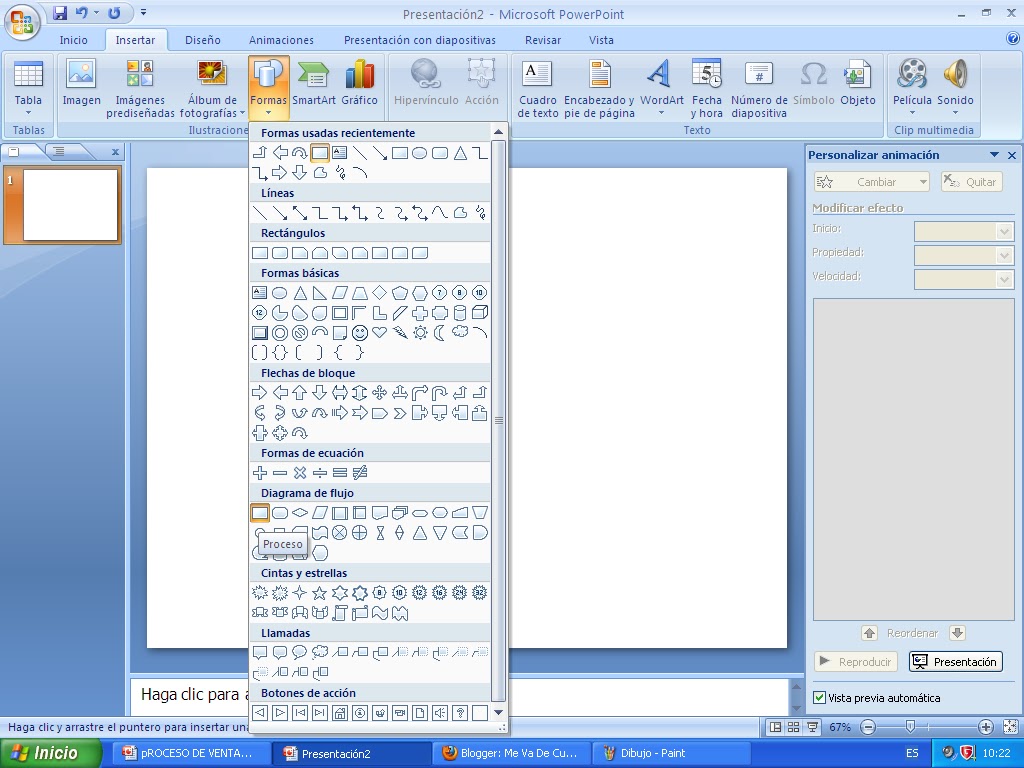Select the oval callout shape
The height and width of the screenshot is (768, 1024).
pyautogui.click(x=300, y=652)
